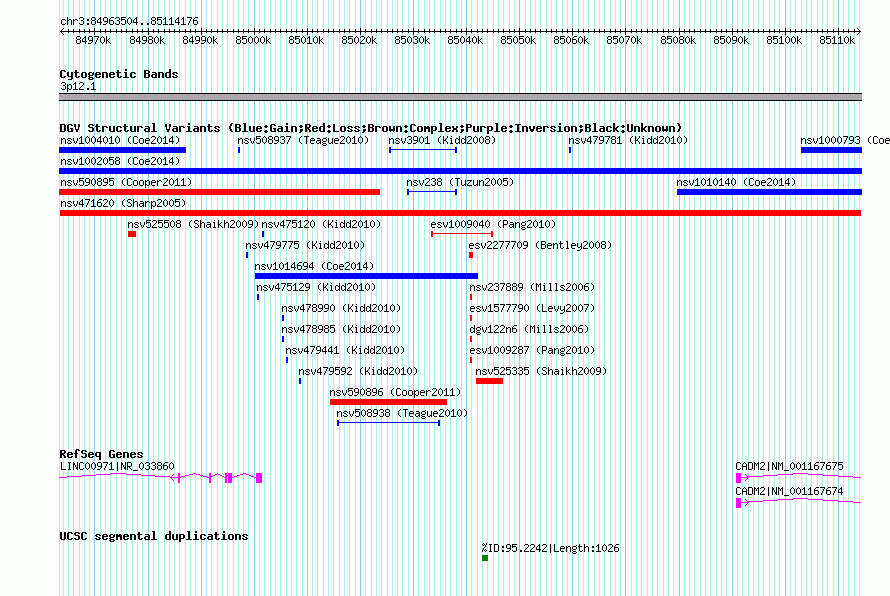
Task: Select the nsv1000793 variant label
Action: pyautogui.click(x=845, y=140)
